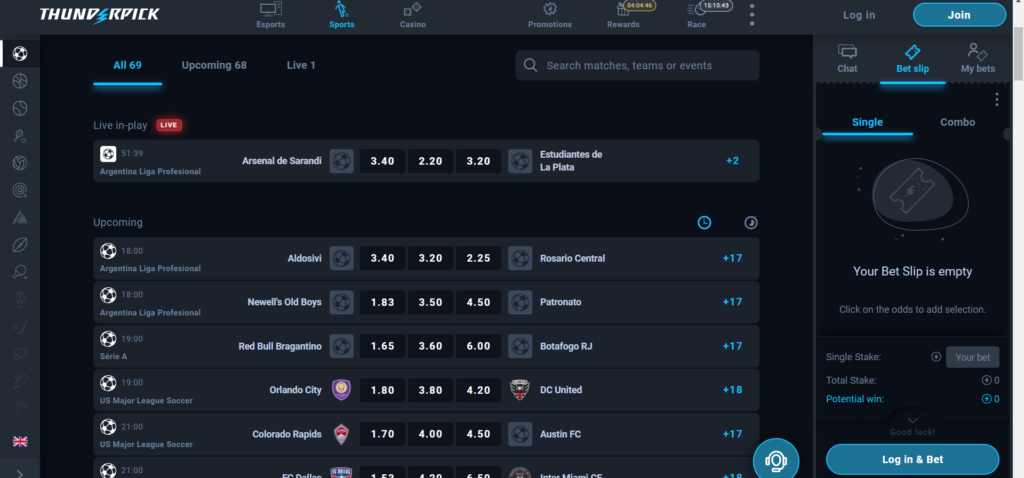Select the soccer ball sidebar icon
Viewport: 1024px width, 478px height.
click(x=20, y=54)
